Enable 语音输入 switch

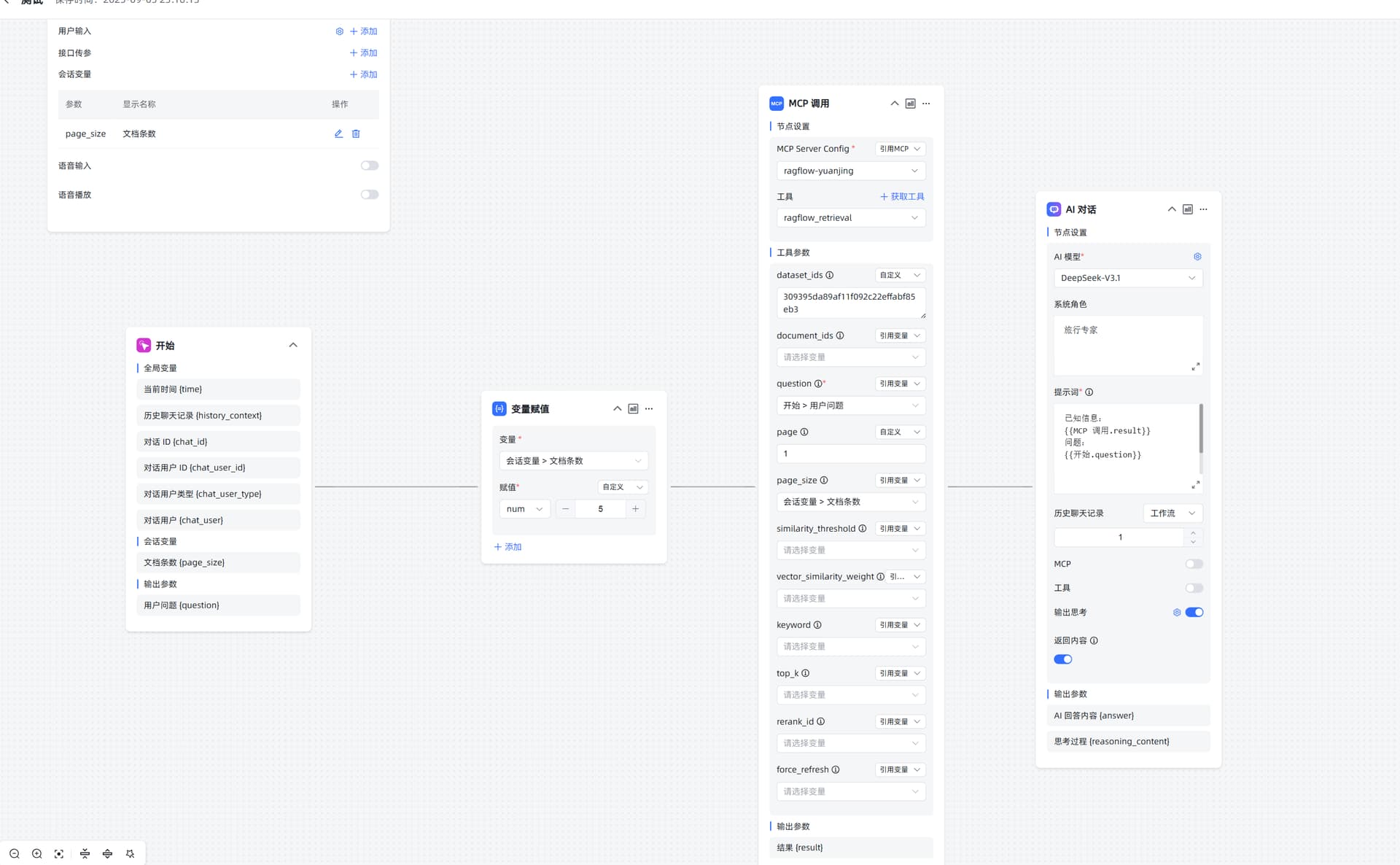(370, 166)
